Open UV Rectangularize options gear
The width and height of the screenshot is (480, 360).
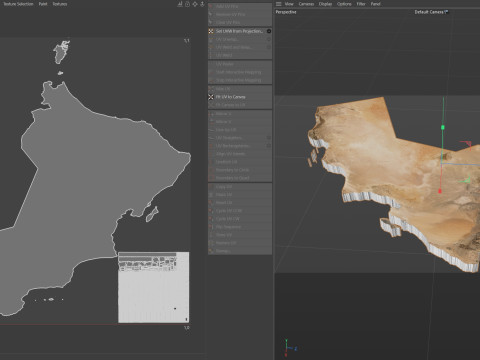click(269, 146)
